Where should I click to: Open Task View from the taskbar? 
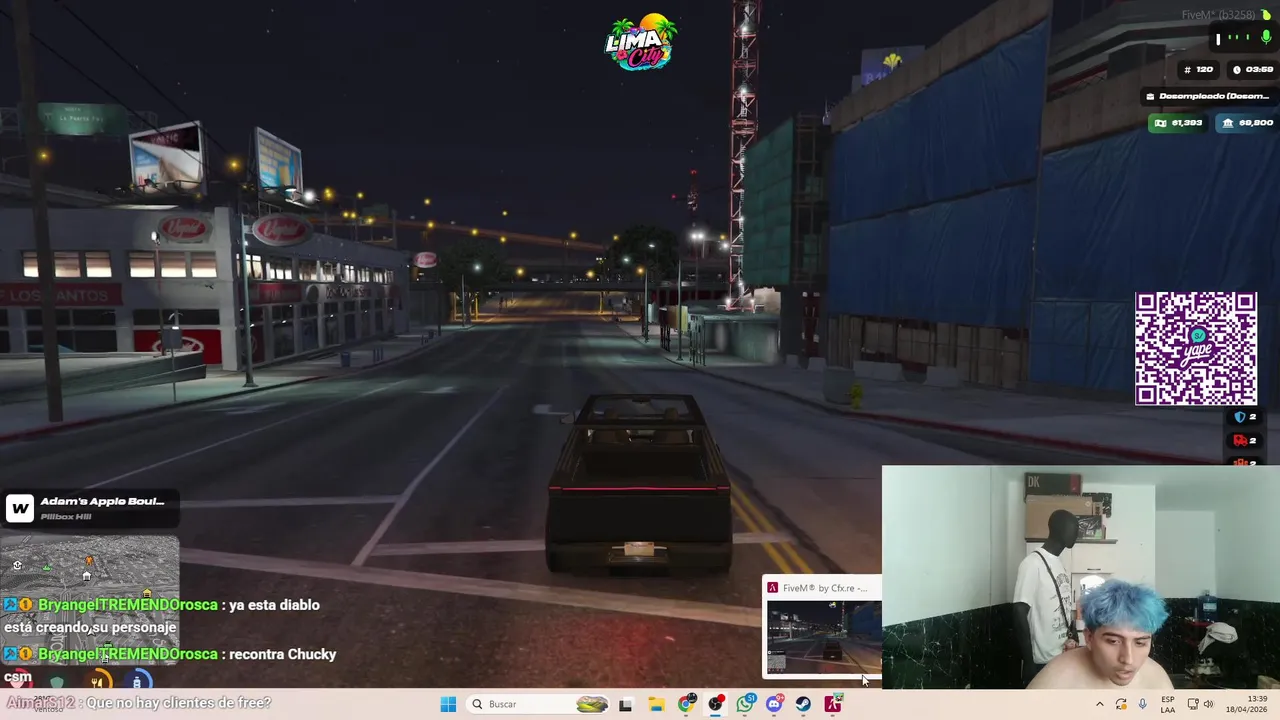click(625, 704)
